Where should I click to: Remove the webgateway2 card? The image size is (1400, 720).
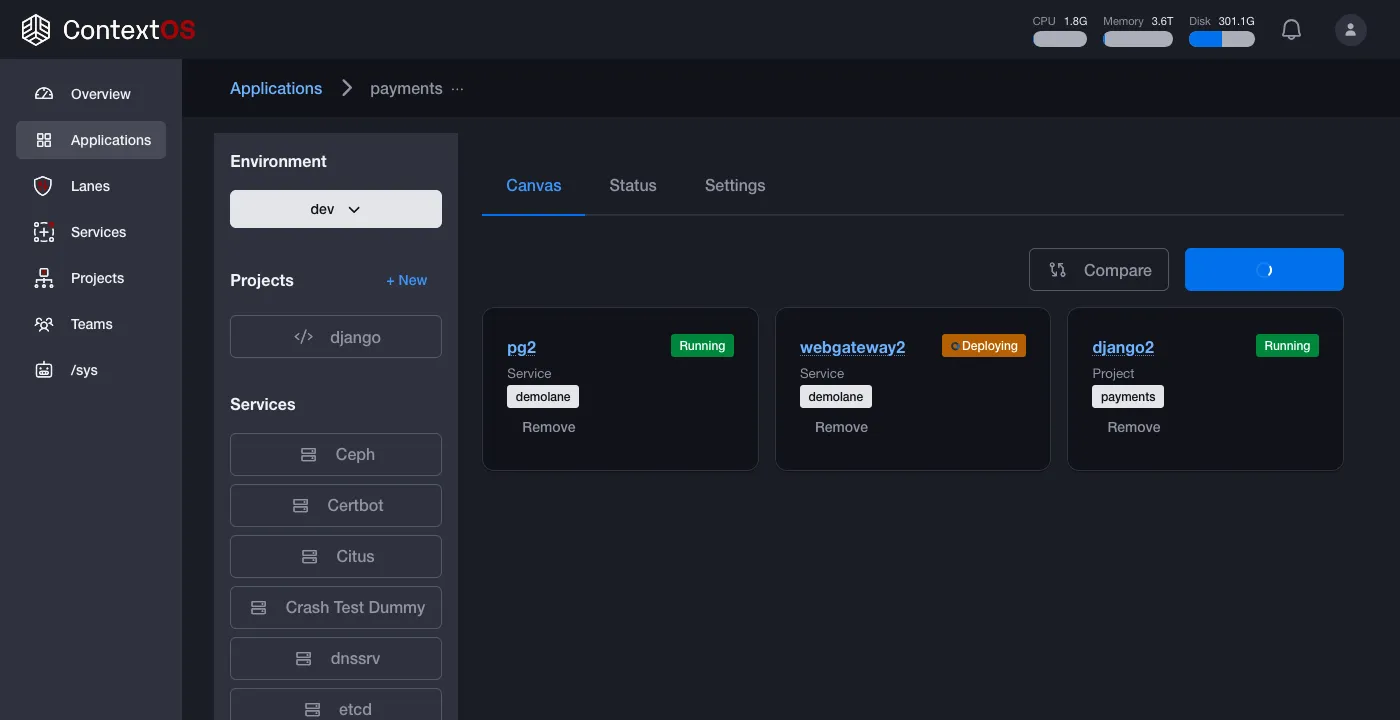[841, 427]
